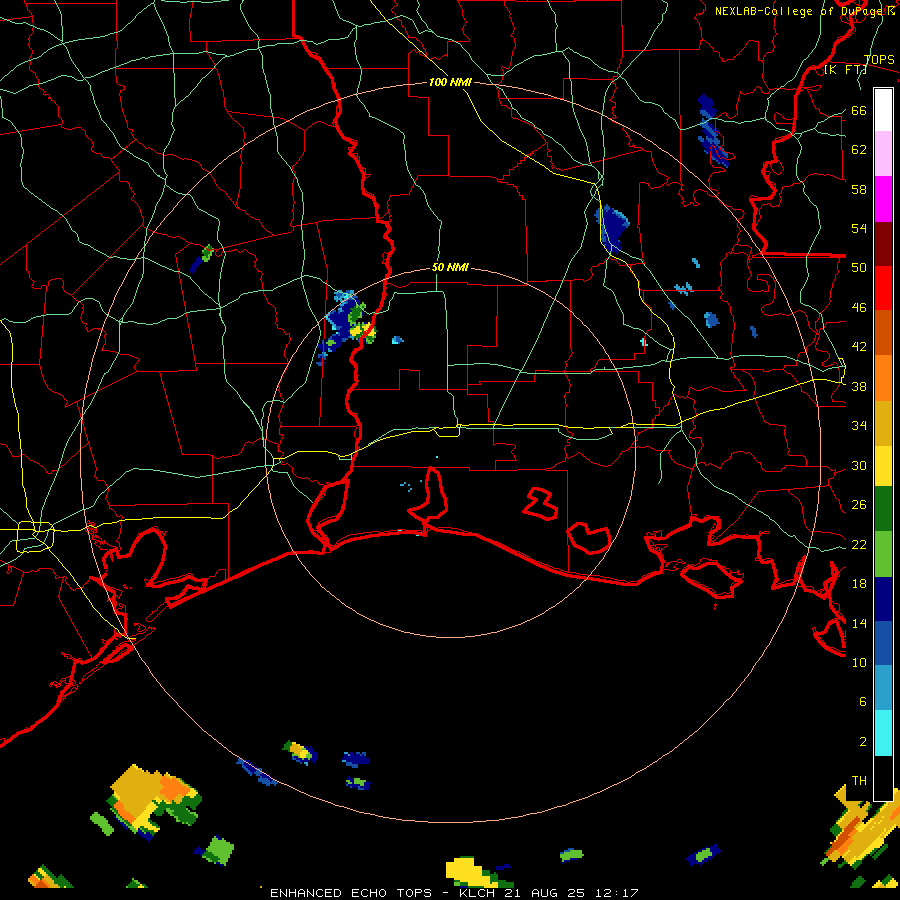Screen dimensions: 900x900
Task: Click the legend value 38
Action: pos(859,386)
